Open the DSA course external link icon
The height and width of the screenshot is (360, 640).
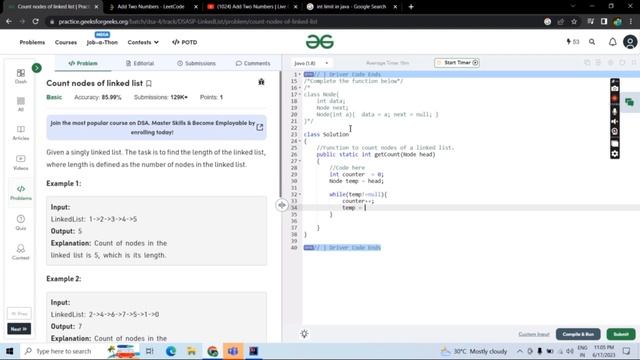point(260,127)
